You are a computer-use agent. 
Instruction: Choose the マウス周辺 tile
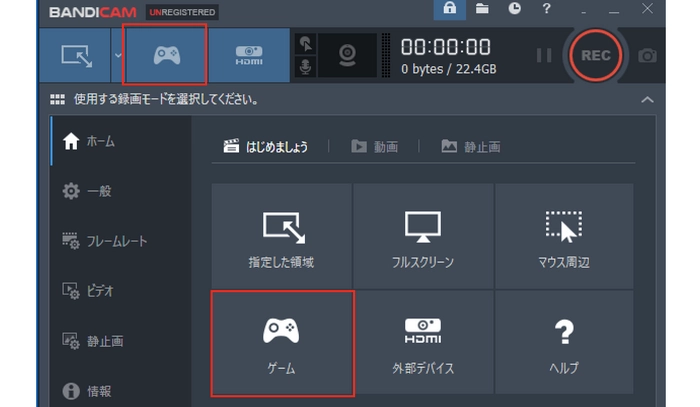(x=564, y=236)
